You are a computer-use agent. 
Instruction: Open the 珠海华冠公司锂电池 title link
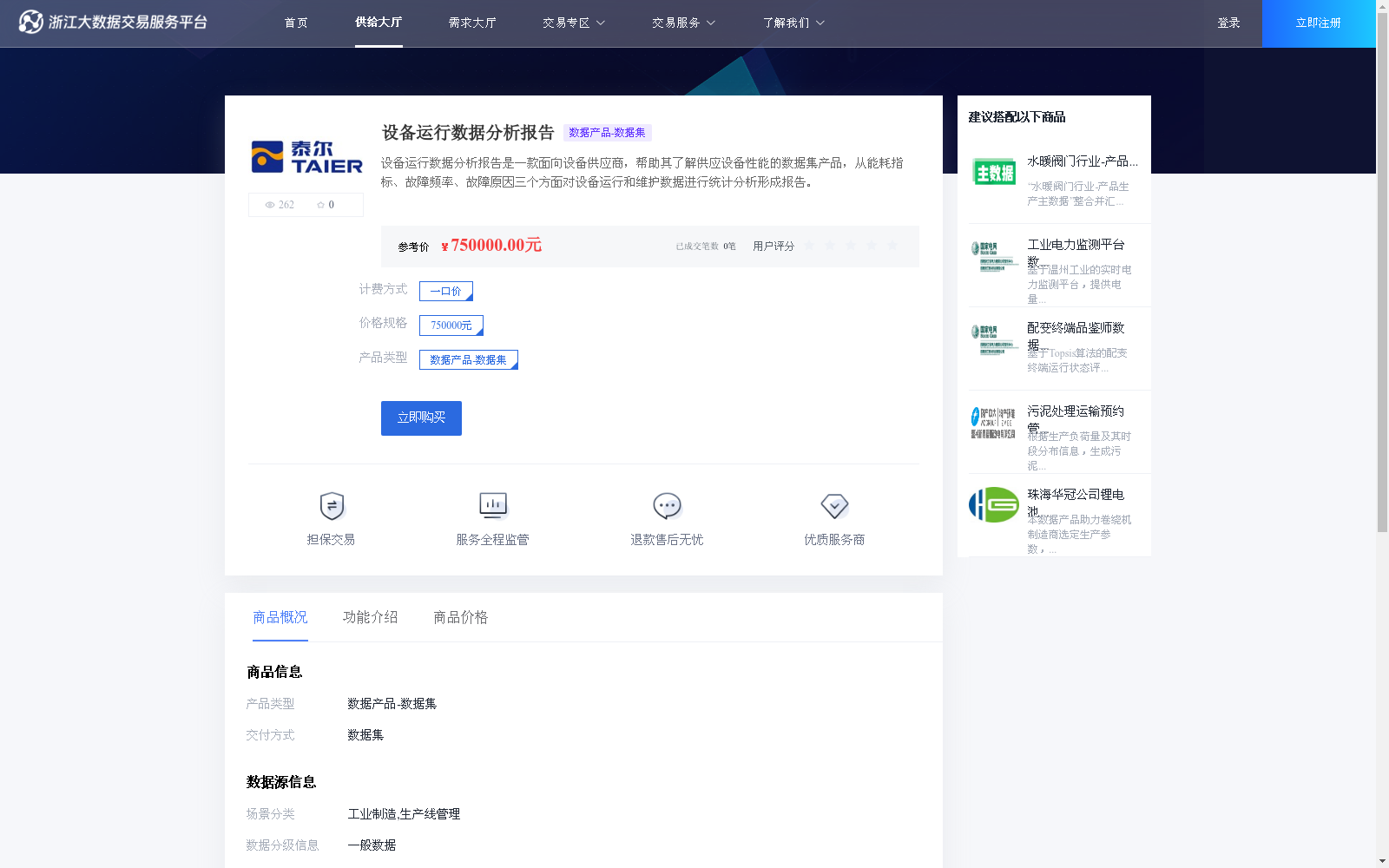click(x=1076, y=502)
